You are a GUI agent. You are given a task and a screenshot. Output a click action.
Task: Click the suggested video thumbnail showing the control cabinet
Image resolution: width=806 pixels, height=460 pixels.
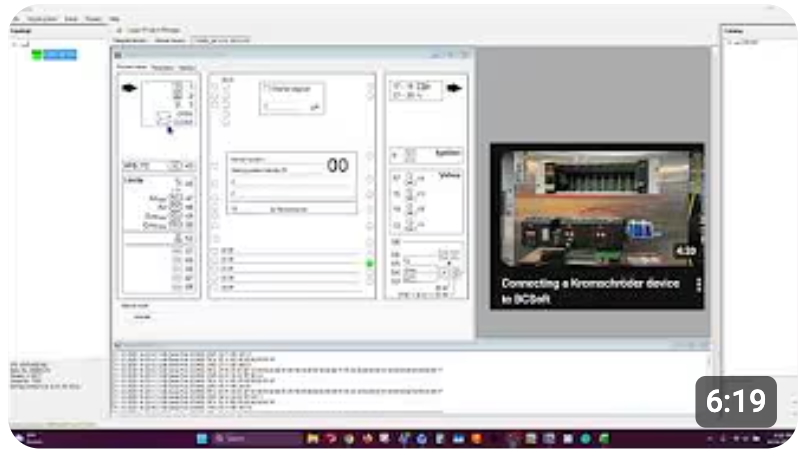click(596, 205)
